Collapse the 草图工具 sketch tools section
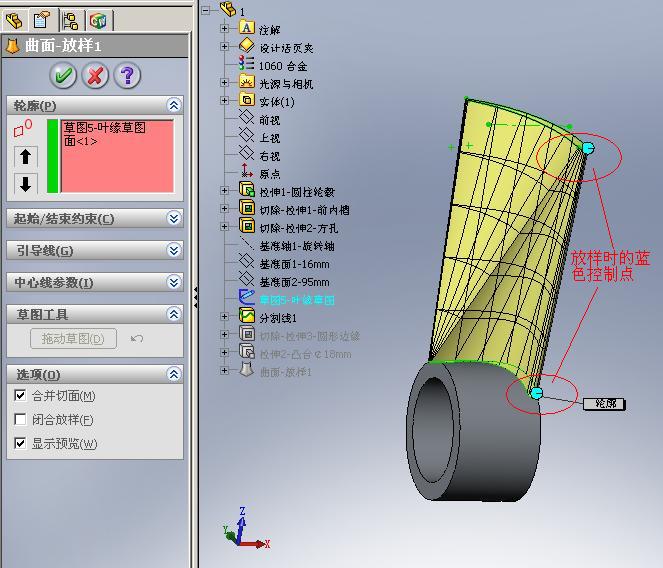This screenshot has height=568, width=663. (x=174, y=314)
